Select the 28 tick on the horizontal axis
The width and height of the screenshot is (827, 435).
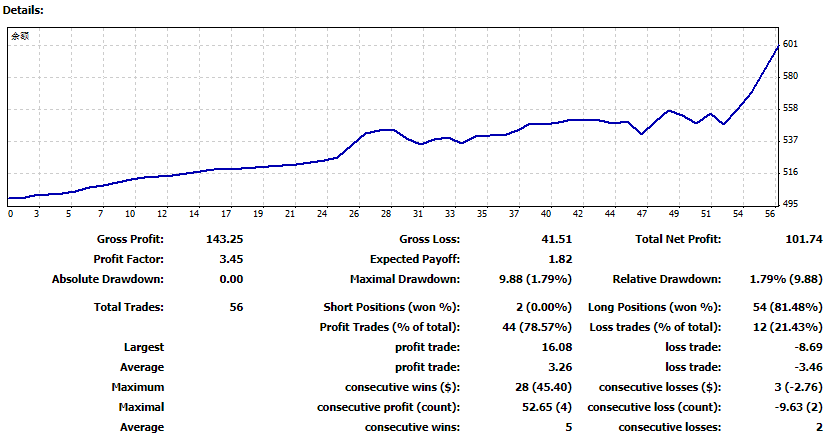[x=386, y=214]
